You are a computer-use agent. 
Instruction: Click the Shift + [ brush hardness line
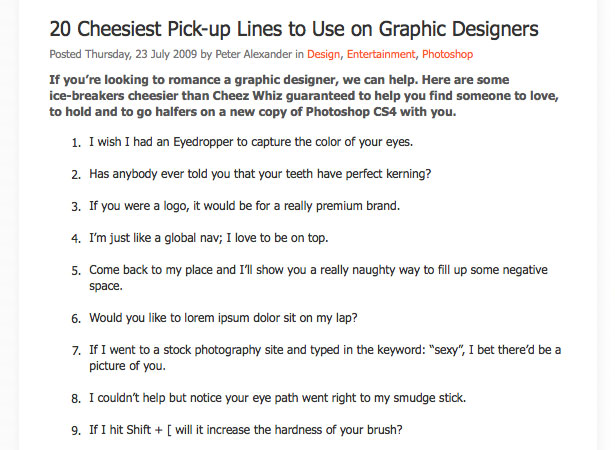246,430
